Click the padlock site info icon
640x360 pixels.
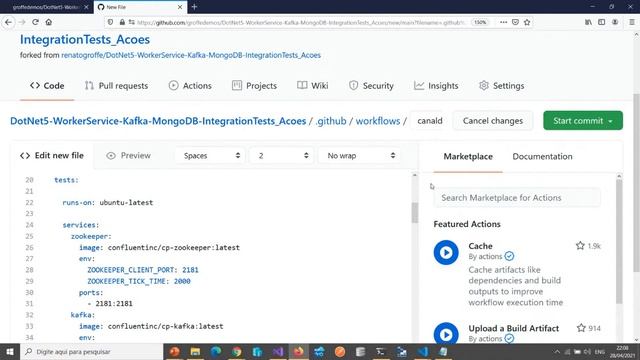point(122,22)
